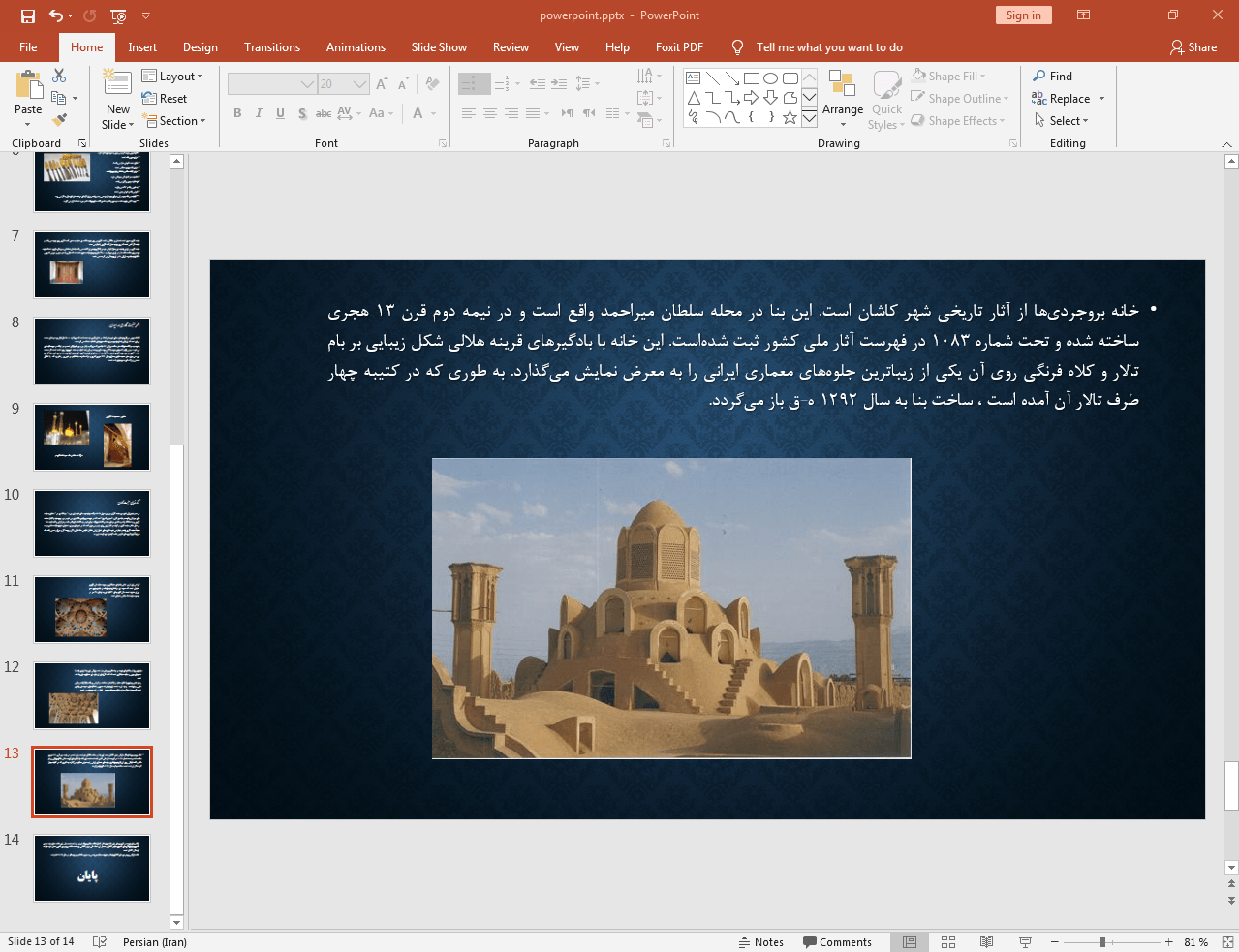Reset slide layout with Reset
The width and height of the screenshot is (1239, 952).
(165, 99)
